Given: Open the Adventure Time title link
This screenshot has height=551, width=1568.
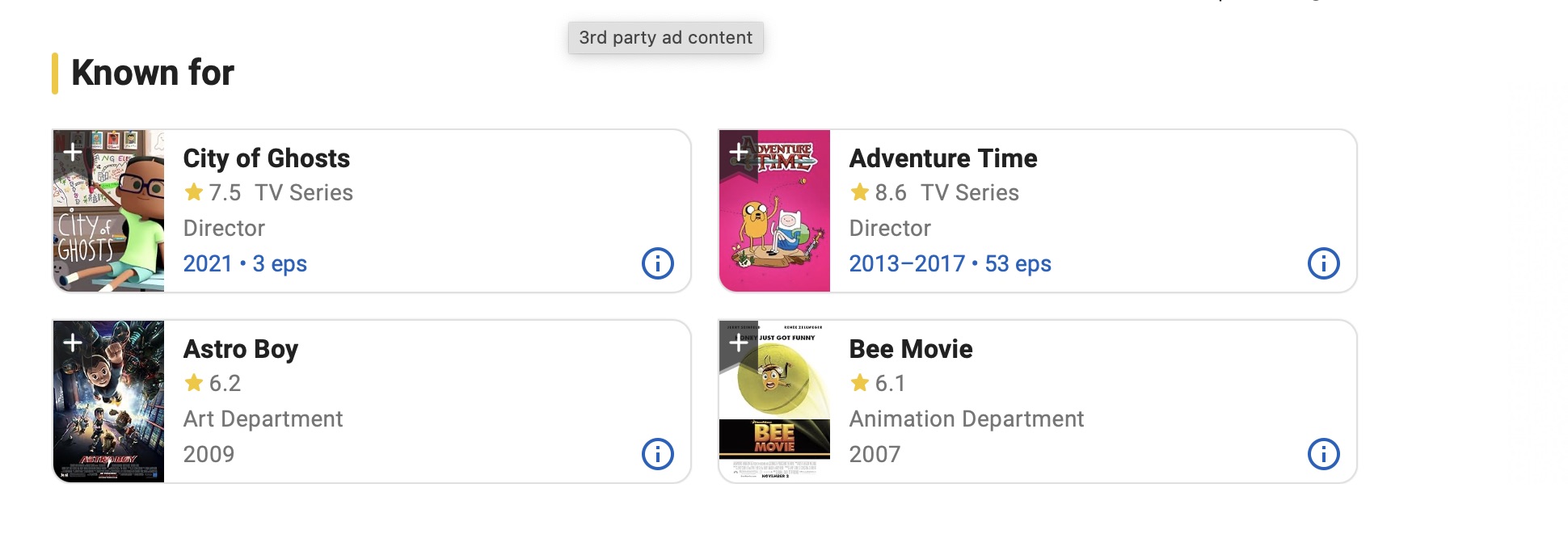Looking at the screenshot, I should click(942, 158).
